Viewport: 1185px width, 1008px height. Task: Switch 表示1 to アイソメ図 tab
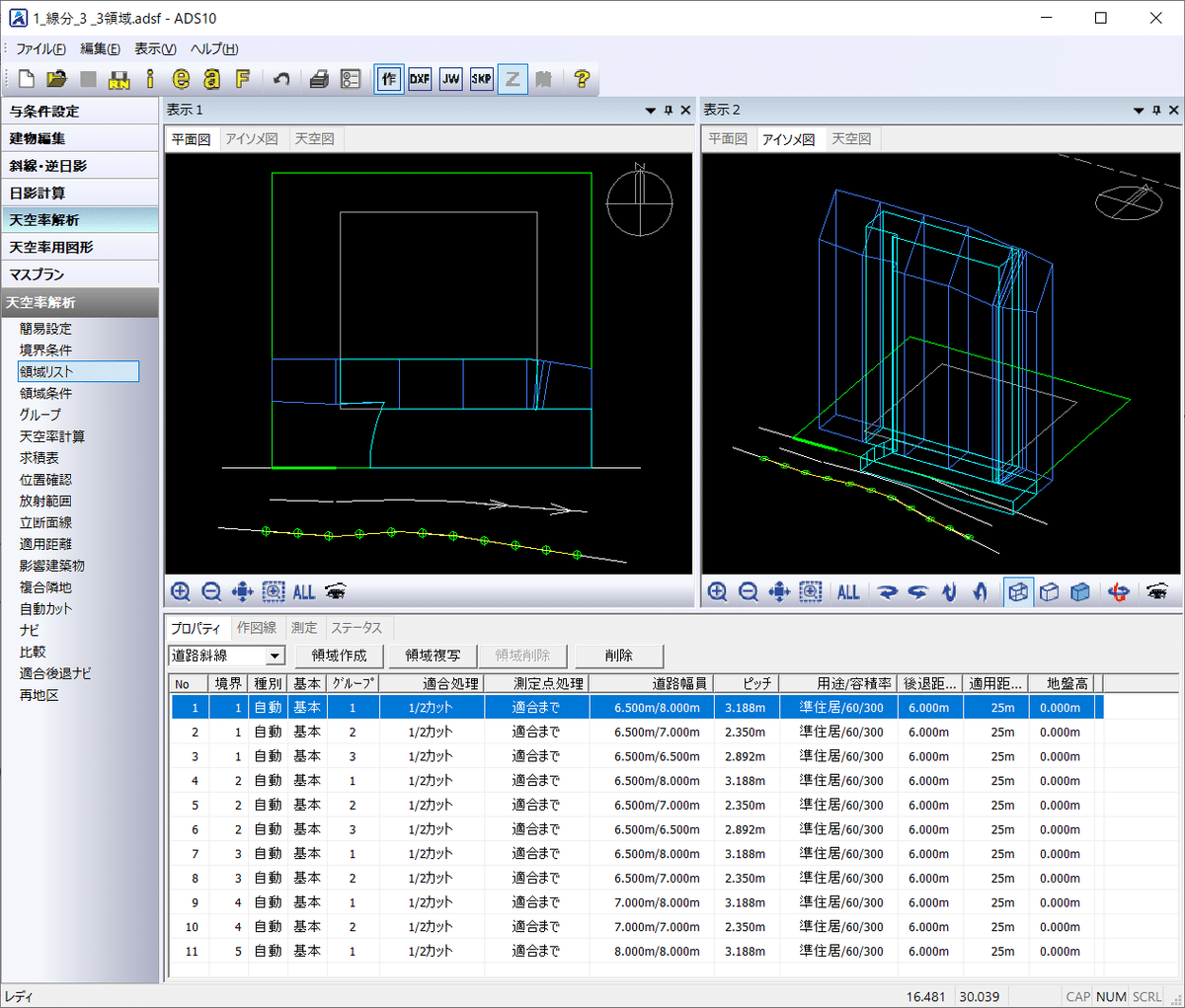click(252, 139)
